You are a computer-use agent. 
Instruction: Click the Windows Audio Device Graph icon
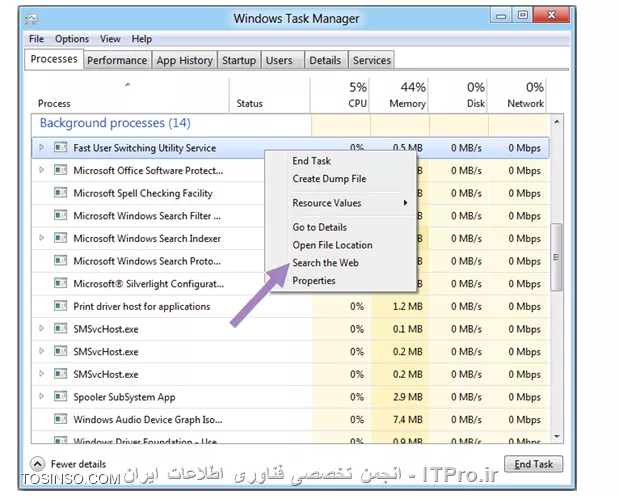60,419
